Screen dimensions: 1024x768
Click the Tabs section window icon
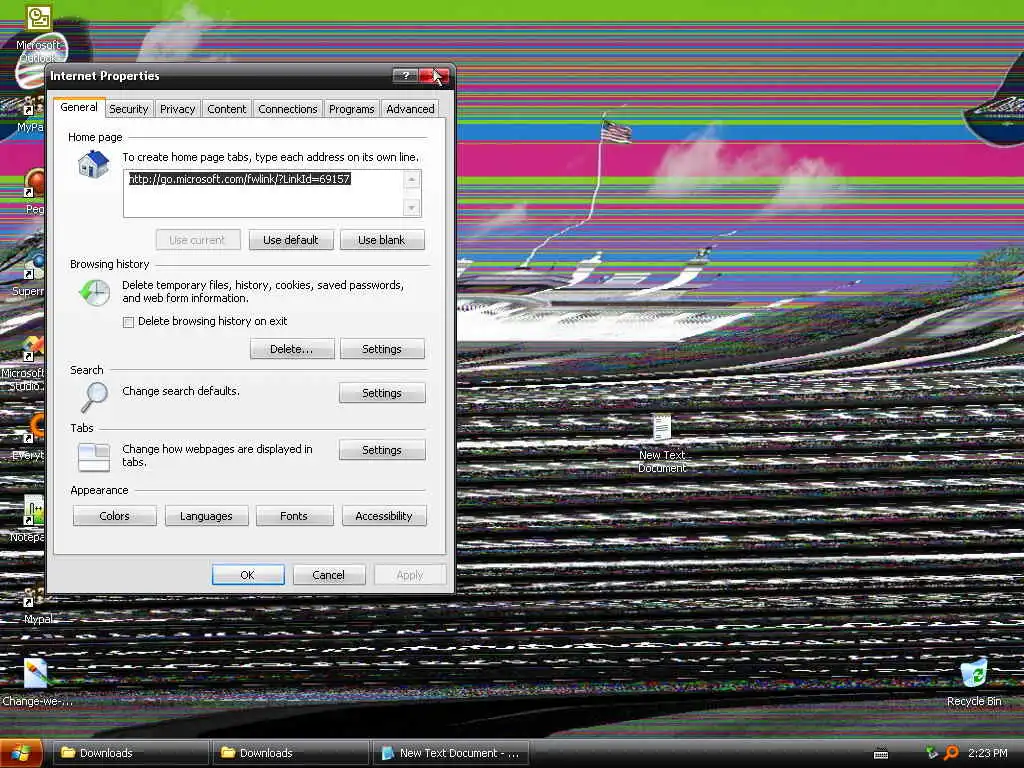pyautogui.click(x=93, y=456)
